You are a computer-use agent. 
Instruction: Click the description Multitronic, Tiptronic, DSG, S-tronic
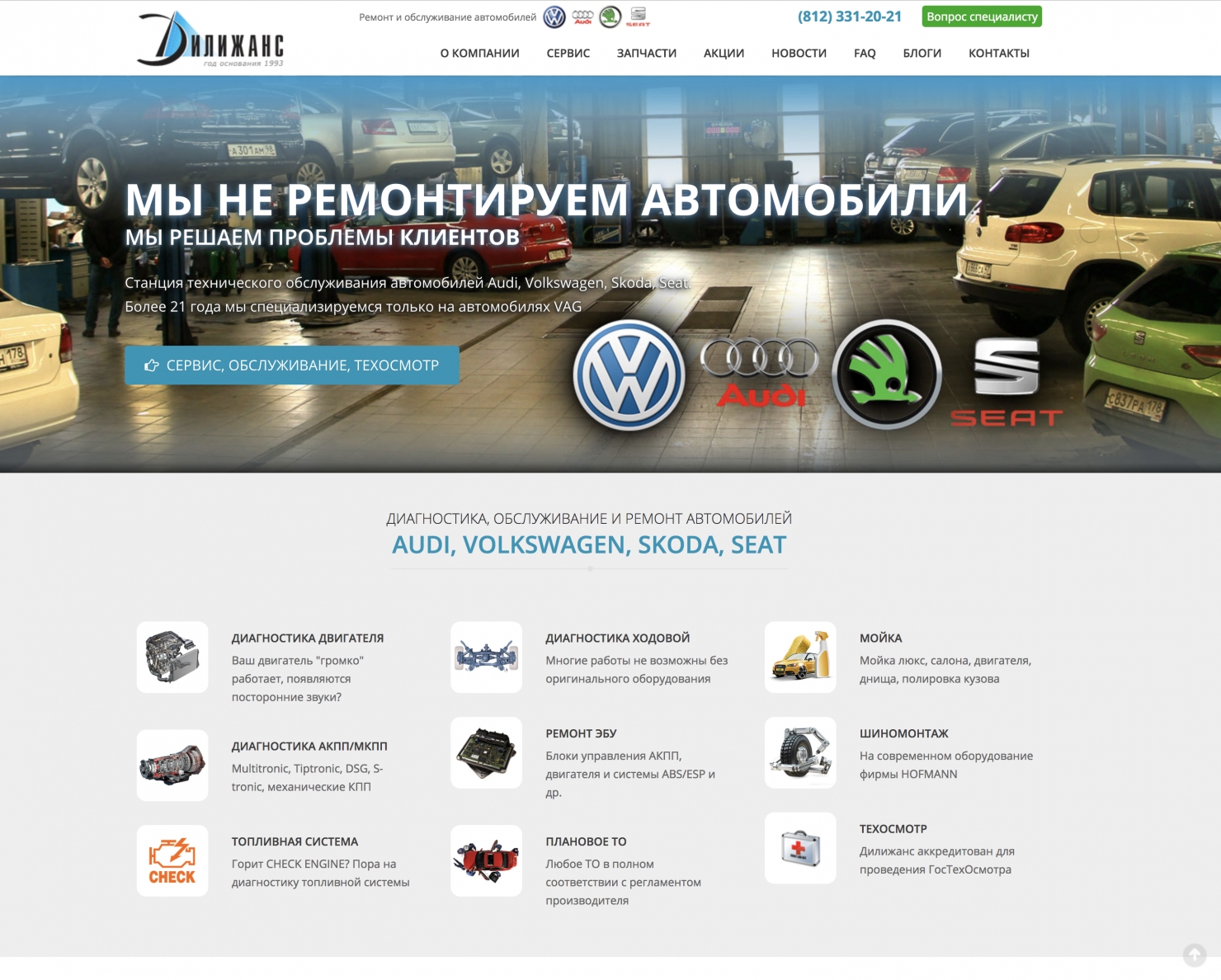click(308, 777)
